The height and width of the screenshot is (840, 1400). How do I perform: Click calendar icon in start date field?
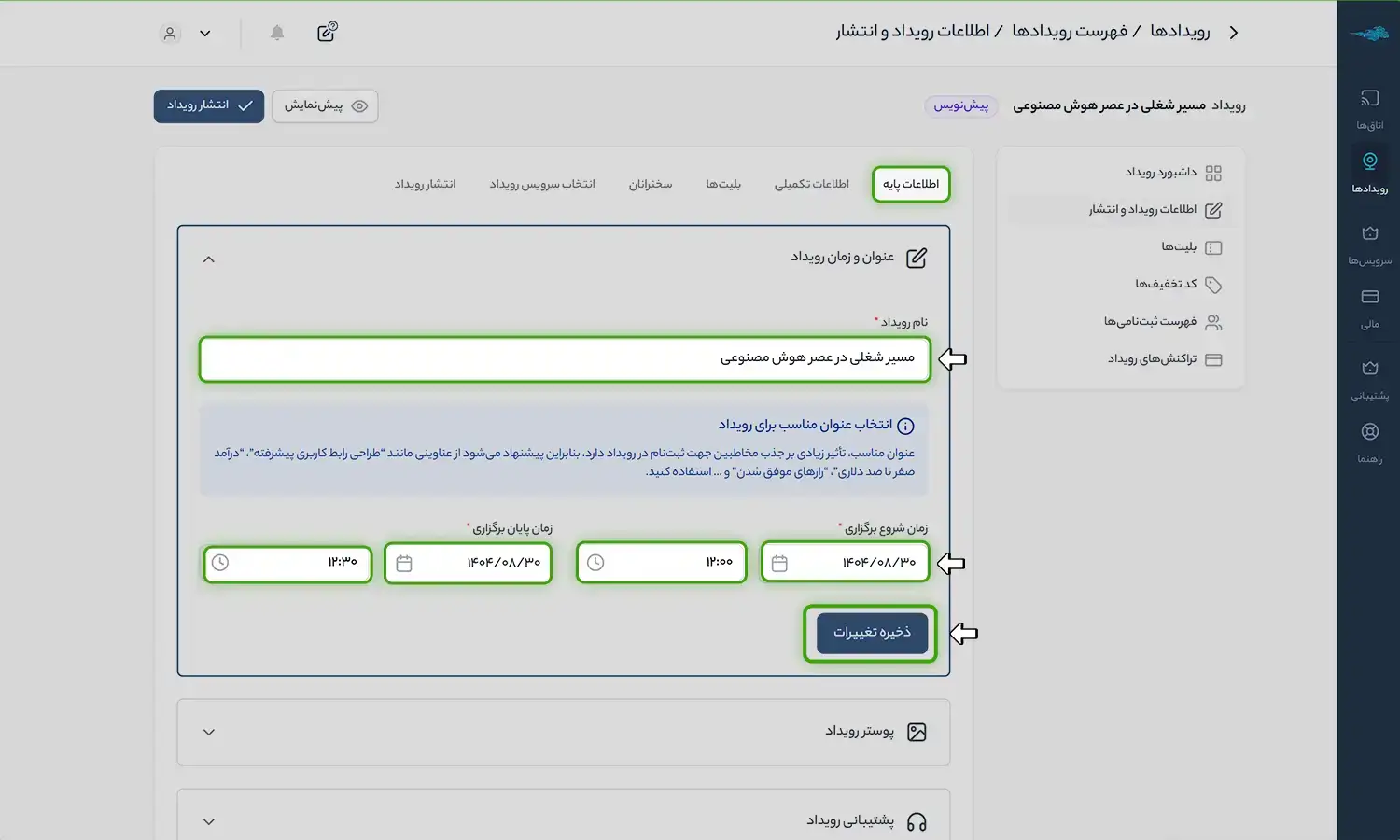(780, 563)
